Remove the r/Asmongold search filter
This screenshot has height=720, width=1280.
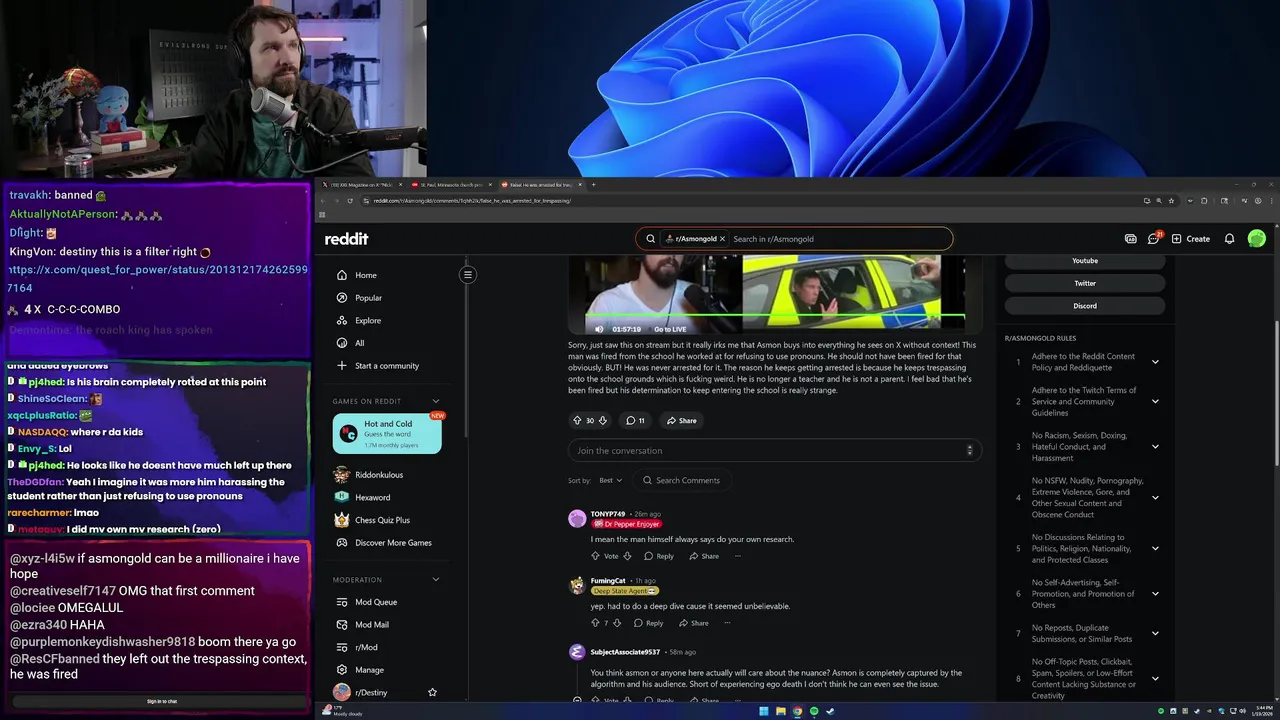click(722, 239)
